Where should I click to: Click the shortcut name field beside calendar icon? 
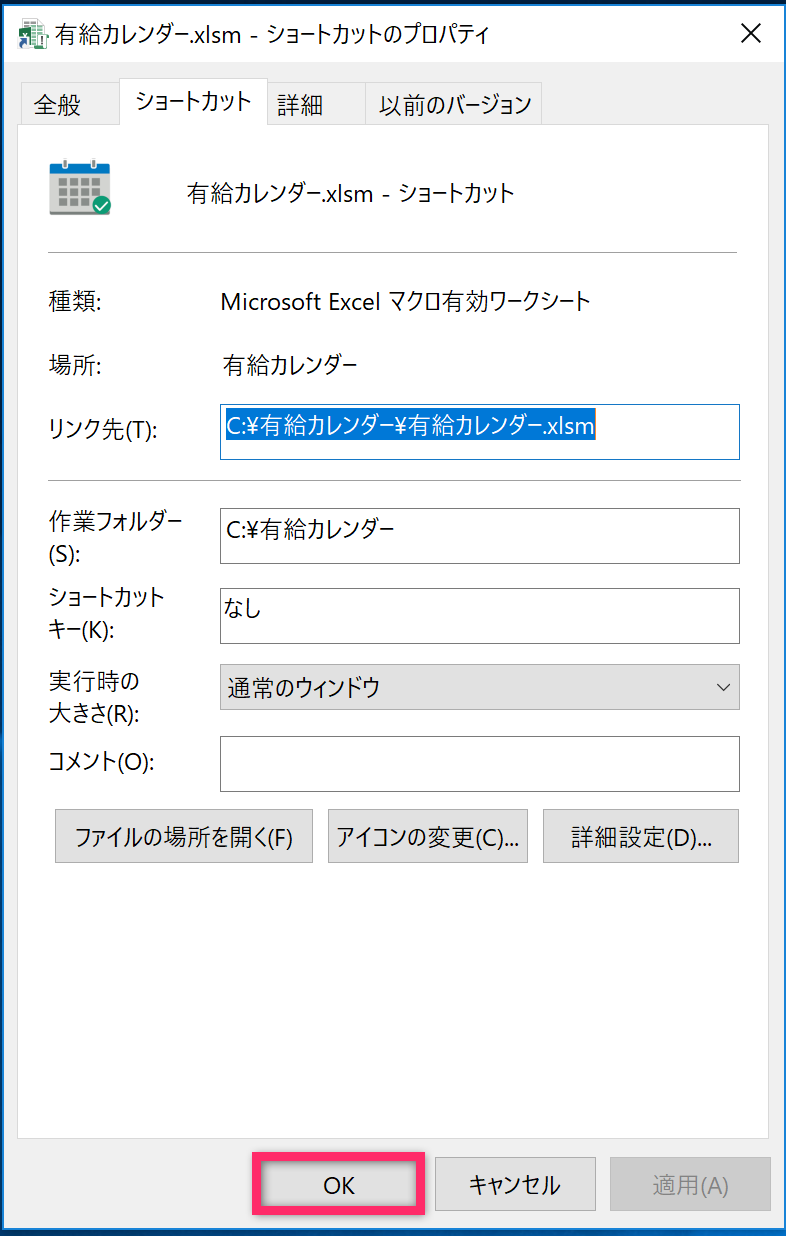(x=350, y=194)
